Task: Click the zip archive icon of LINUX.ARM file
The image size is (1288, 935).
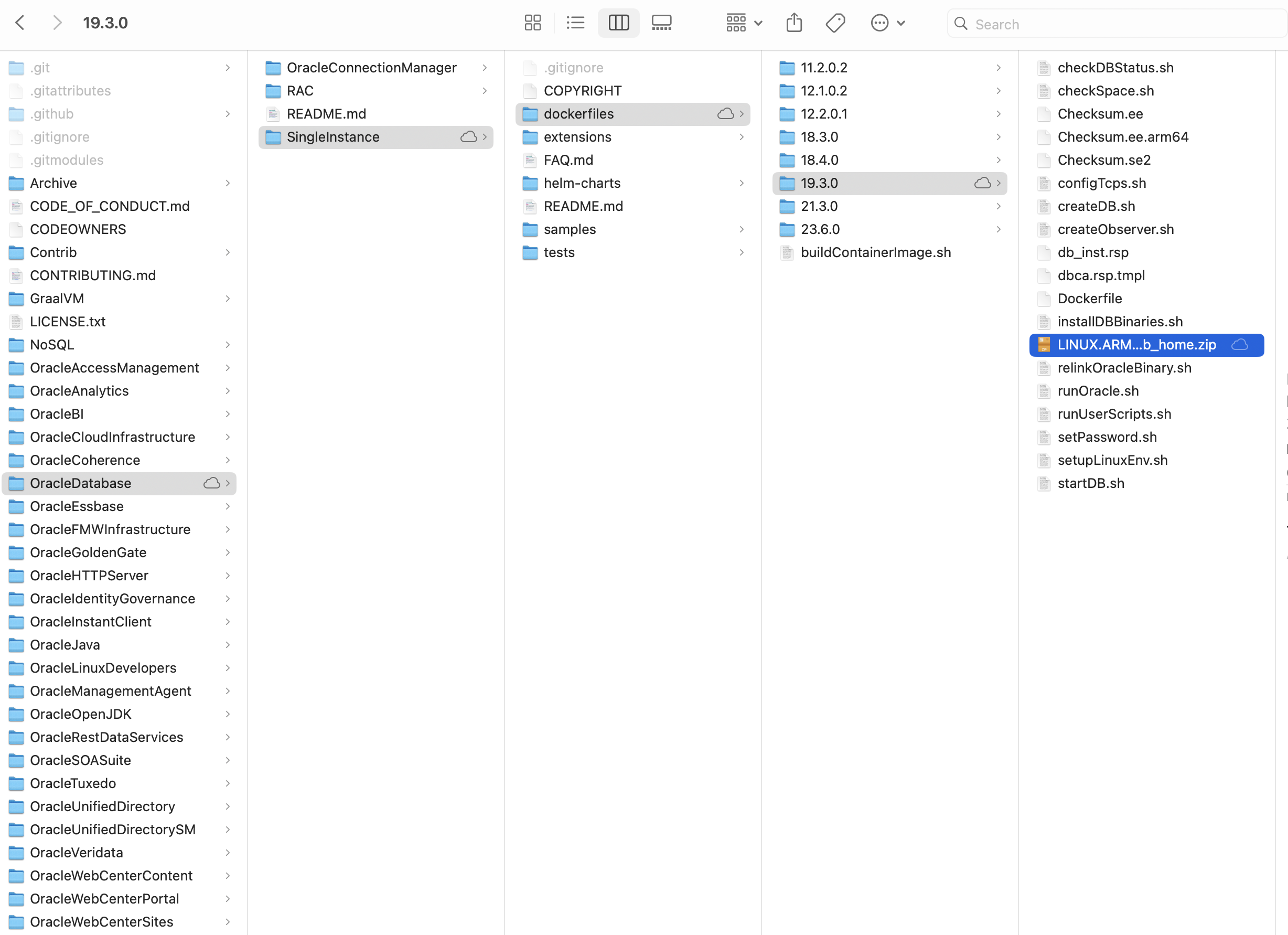Action: 1044,345
